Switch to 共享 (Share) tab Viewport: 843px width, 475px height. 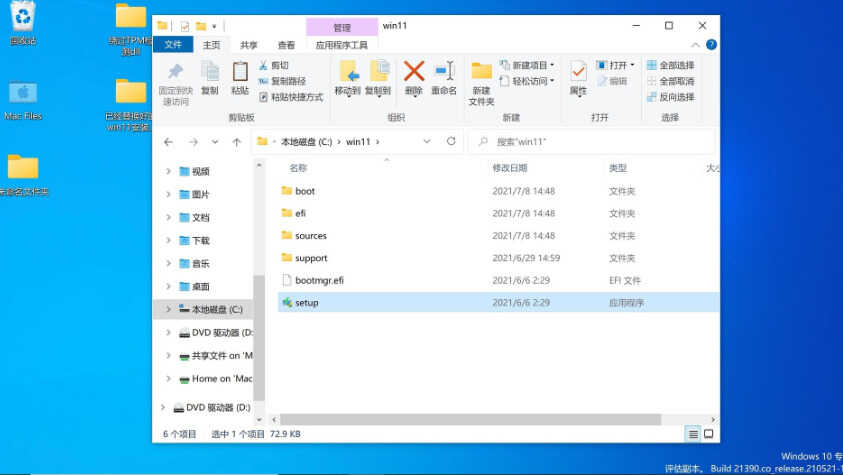[x=248, y=45]
